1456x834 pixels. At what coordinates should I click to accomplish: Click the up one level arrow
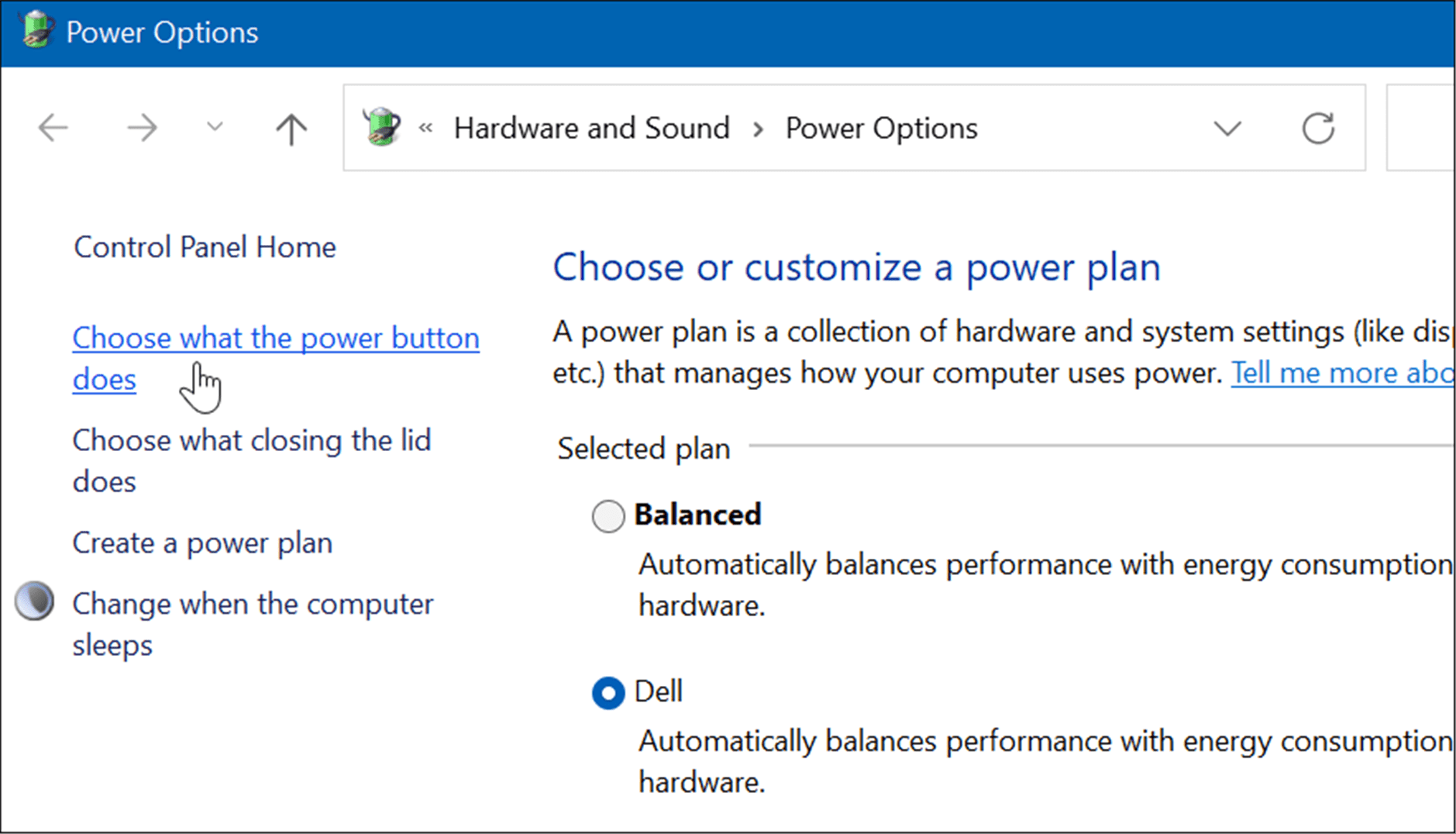[x=291, y=128]
